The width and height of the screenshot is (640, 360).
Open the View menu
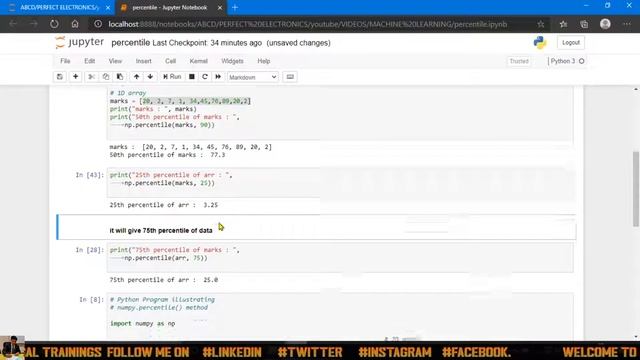115,61
